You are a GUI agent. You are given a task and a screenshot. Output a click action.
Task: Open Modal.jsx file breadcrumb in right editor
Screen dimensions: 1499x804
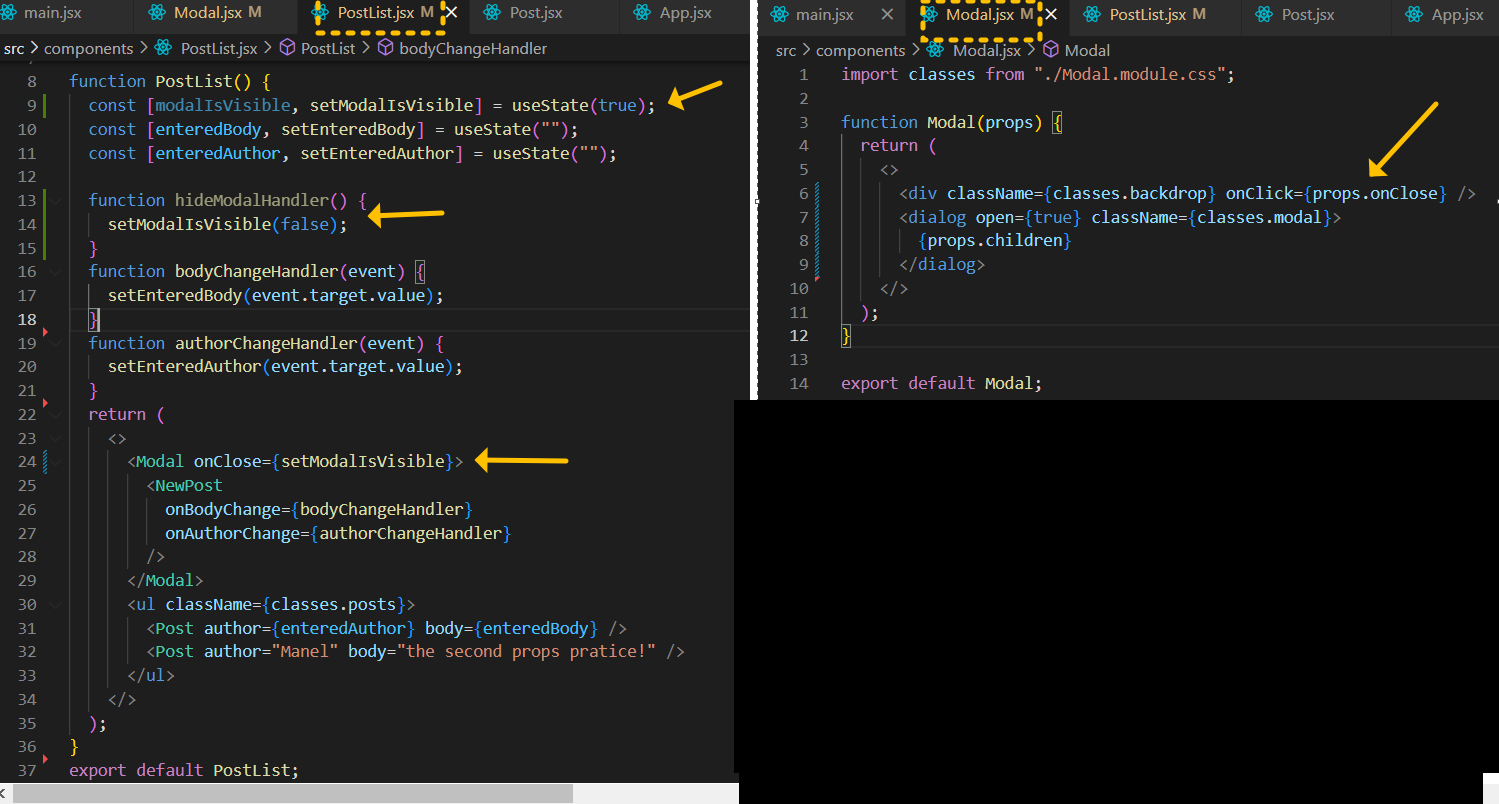[x=973, y=50]
